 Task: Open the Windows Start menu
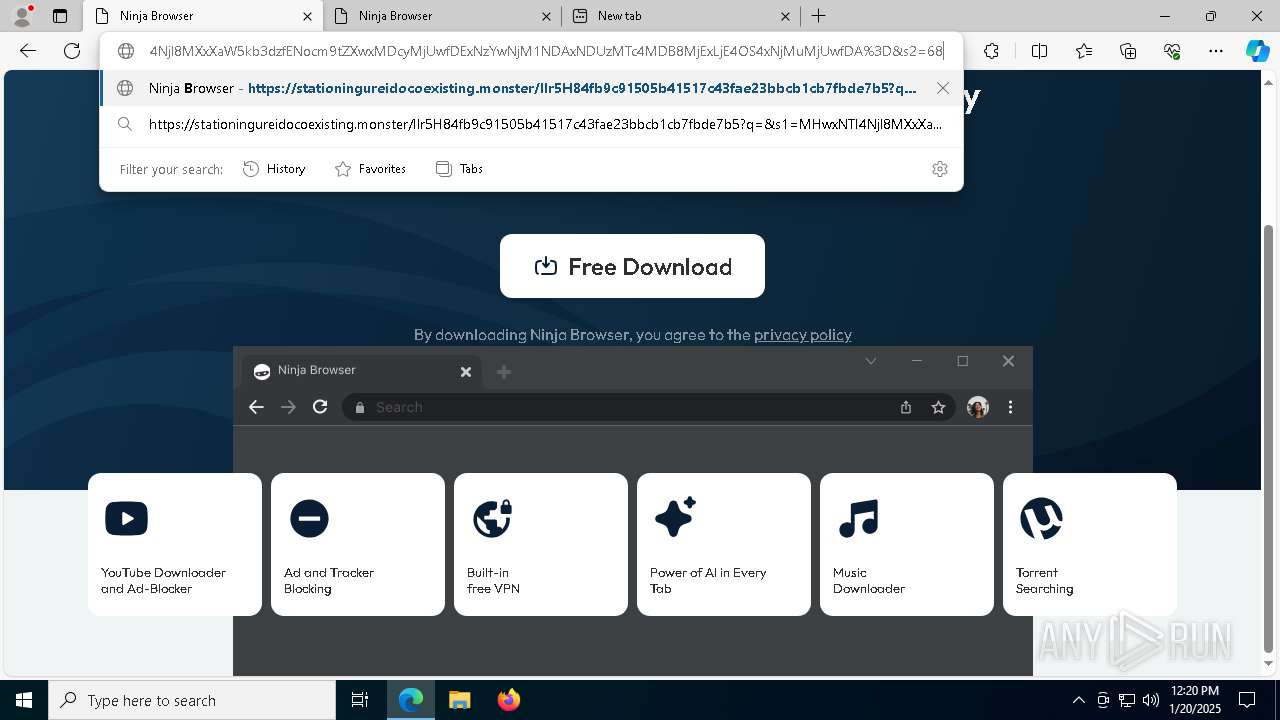pos(24,700)
